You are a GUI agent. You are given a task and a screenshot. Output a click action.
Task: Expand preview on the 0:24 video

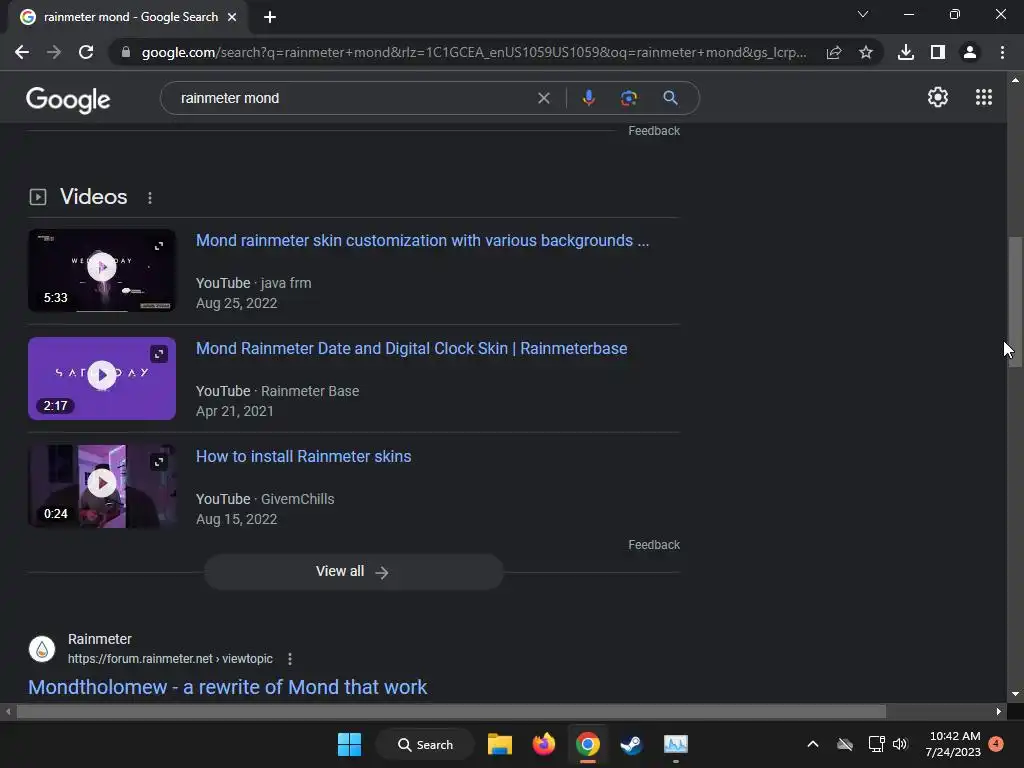[159, 462]
